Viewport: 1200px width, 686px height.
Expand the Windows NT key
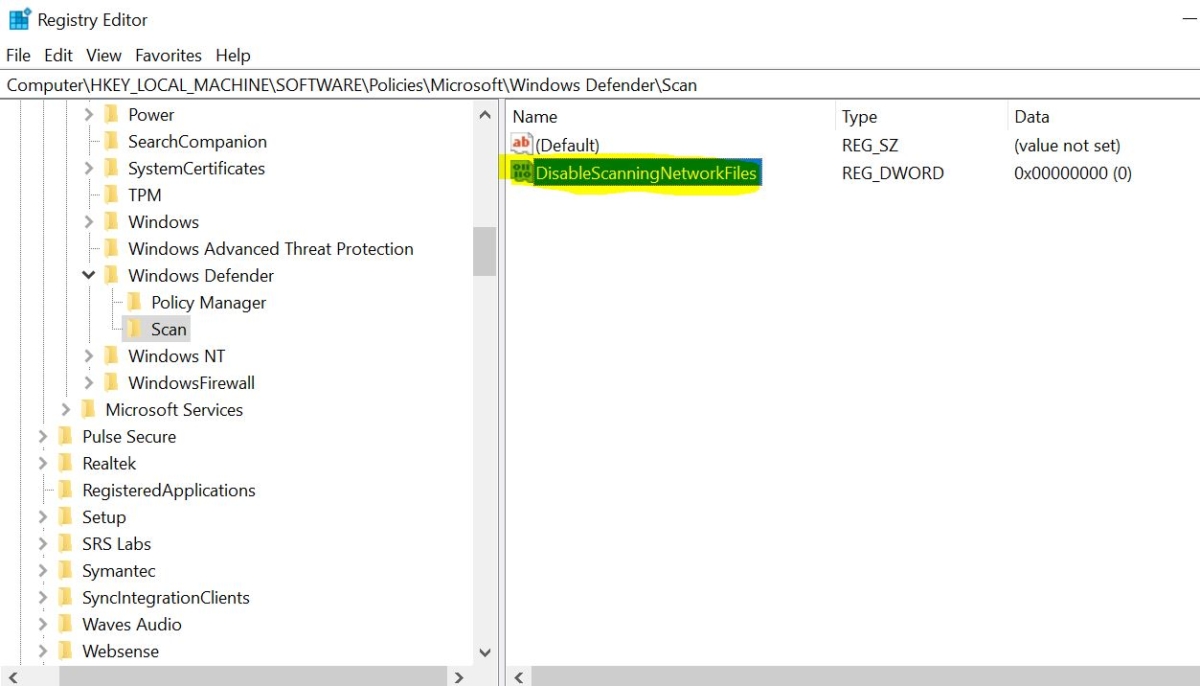(x=88, y=355)
